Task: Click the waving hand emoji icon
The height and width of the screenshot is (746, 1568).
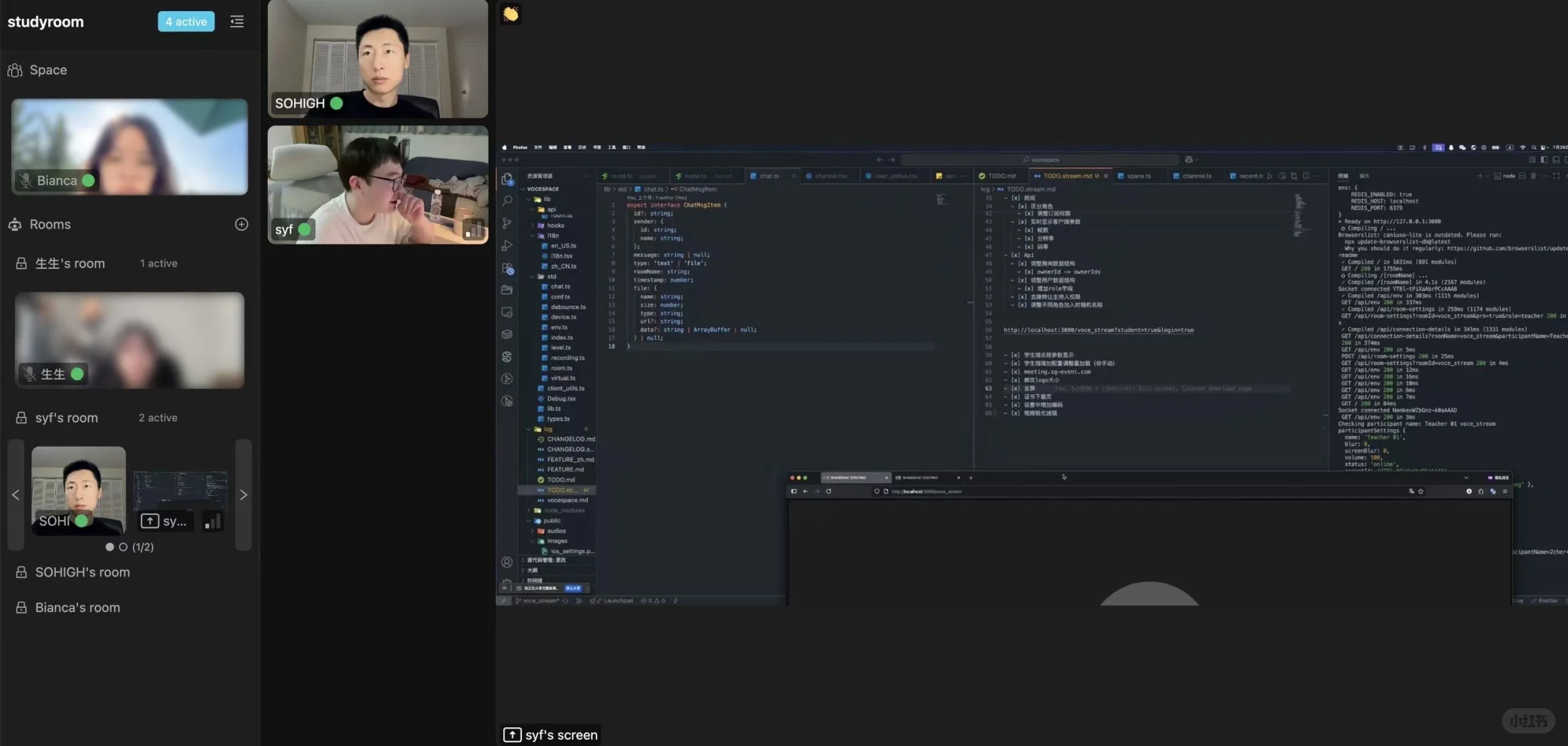Action: [x=510, y=14]
